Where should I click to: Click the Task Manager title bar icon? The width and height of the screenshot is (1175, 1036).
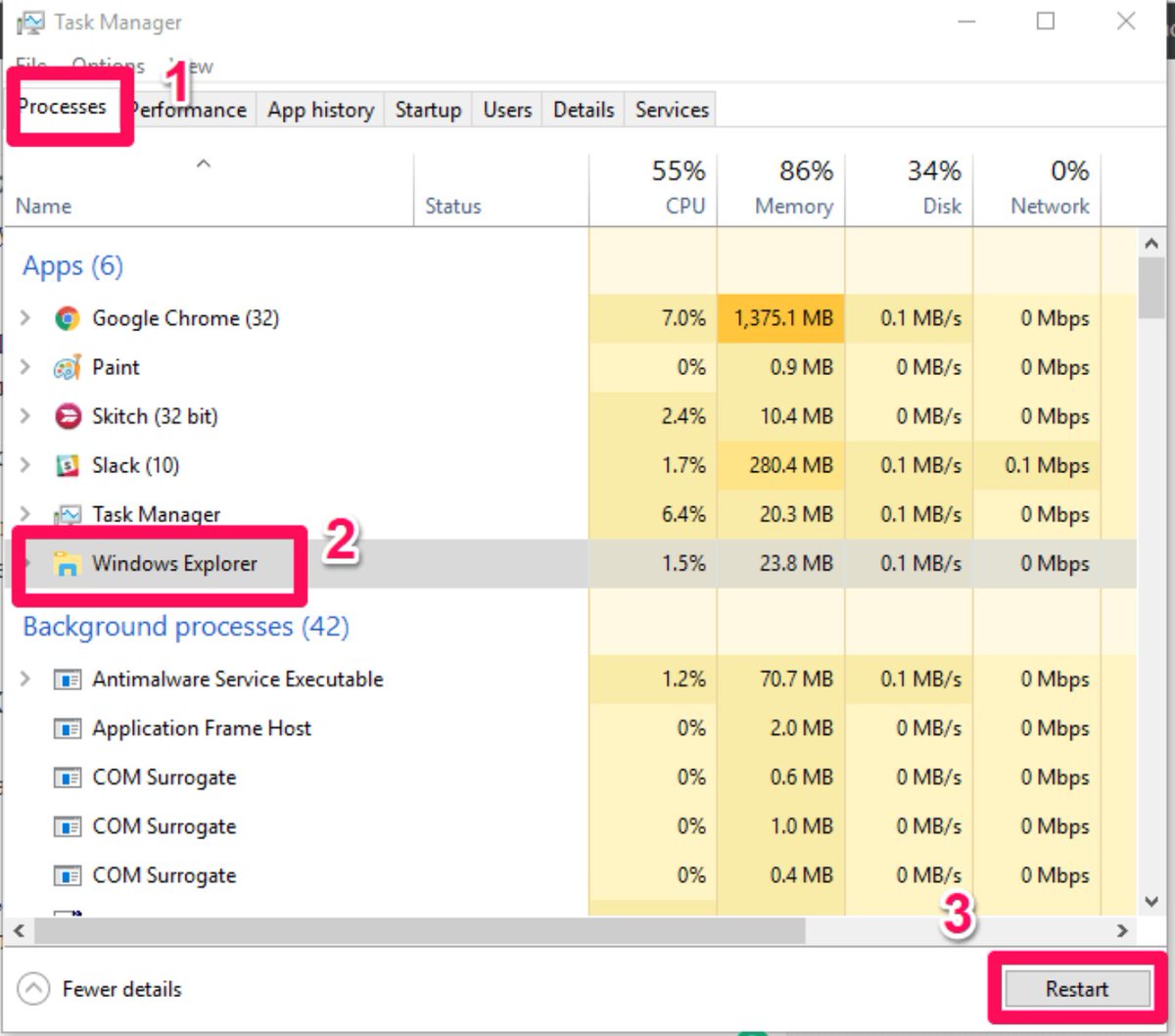[31, 23]
